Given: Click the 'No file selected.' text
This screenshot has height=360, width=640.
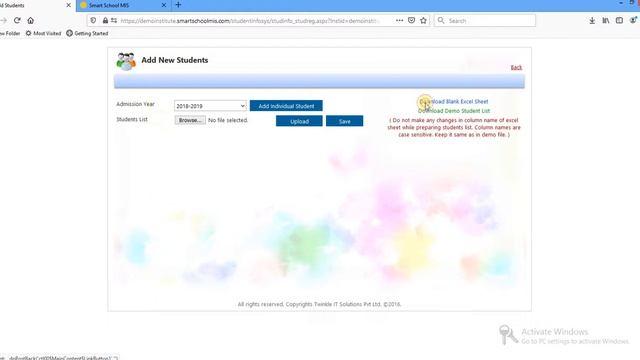Looking at the screenshot, I should coord(228,120).
